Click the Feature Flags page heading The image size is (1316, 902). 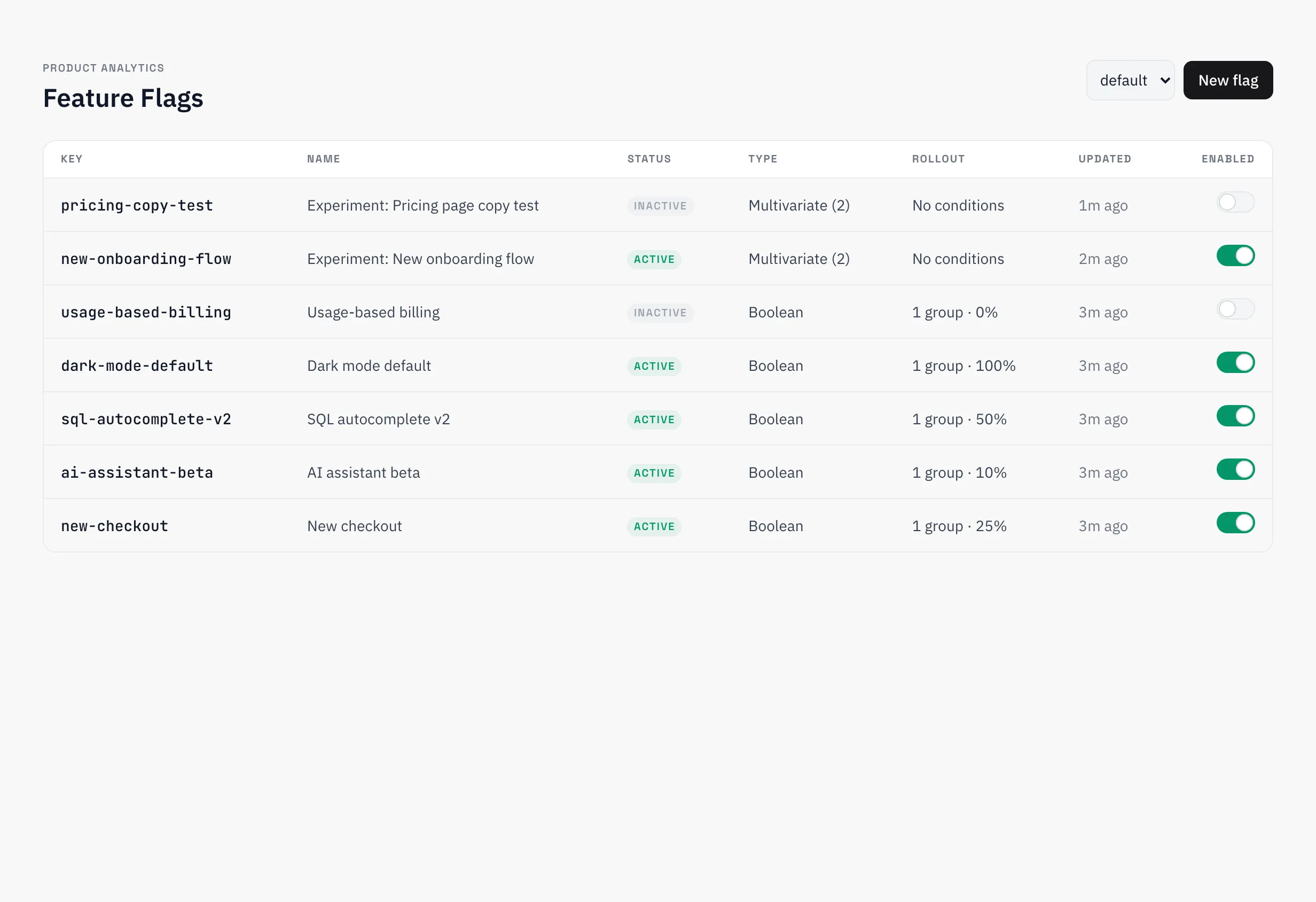[x=123, y=98]
